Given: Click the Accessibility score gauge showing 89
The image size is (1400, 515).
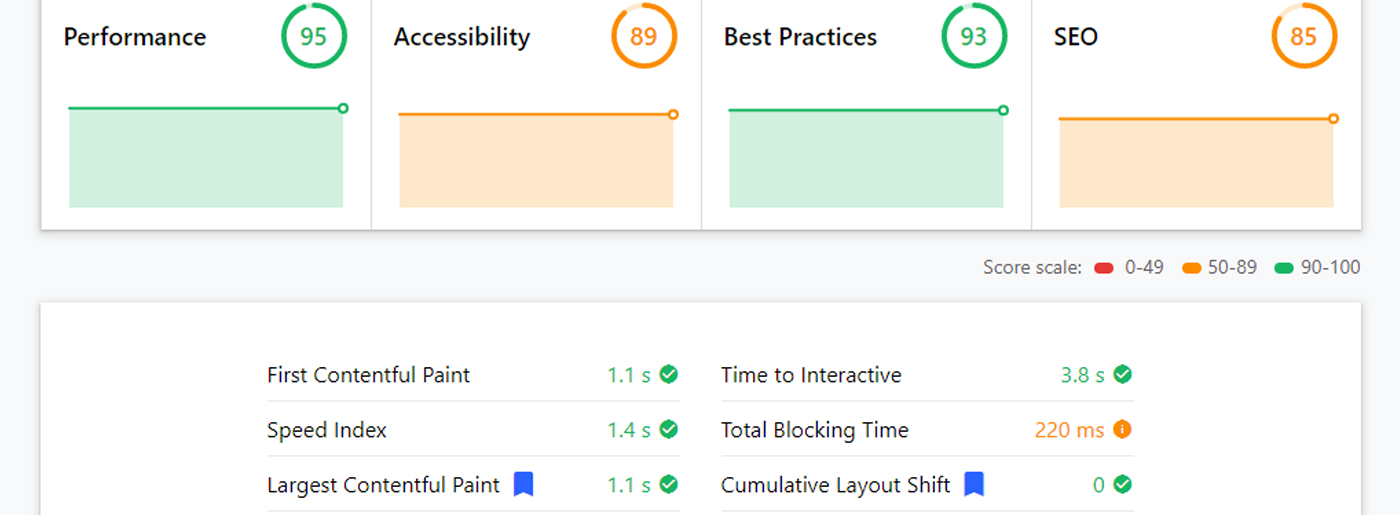Looking at the screenshot, I should (644, 37).
